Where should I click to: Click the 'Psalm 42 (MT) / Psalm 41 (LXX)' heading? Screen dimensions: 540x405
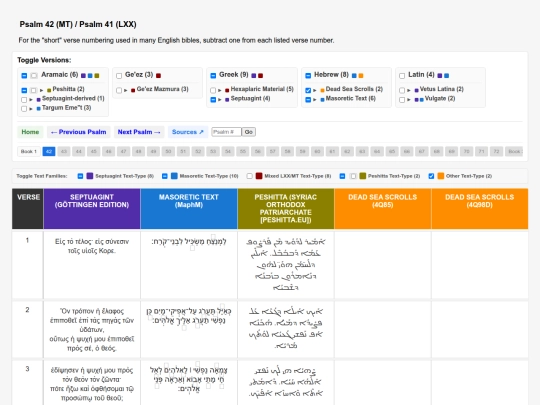tap(78, 24)
